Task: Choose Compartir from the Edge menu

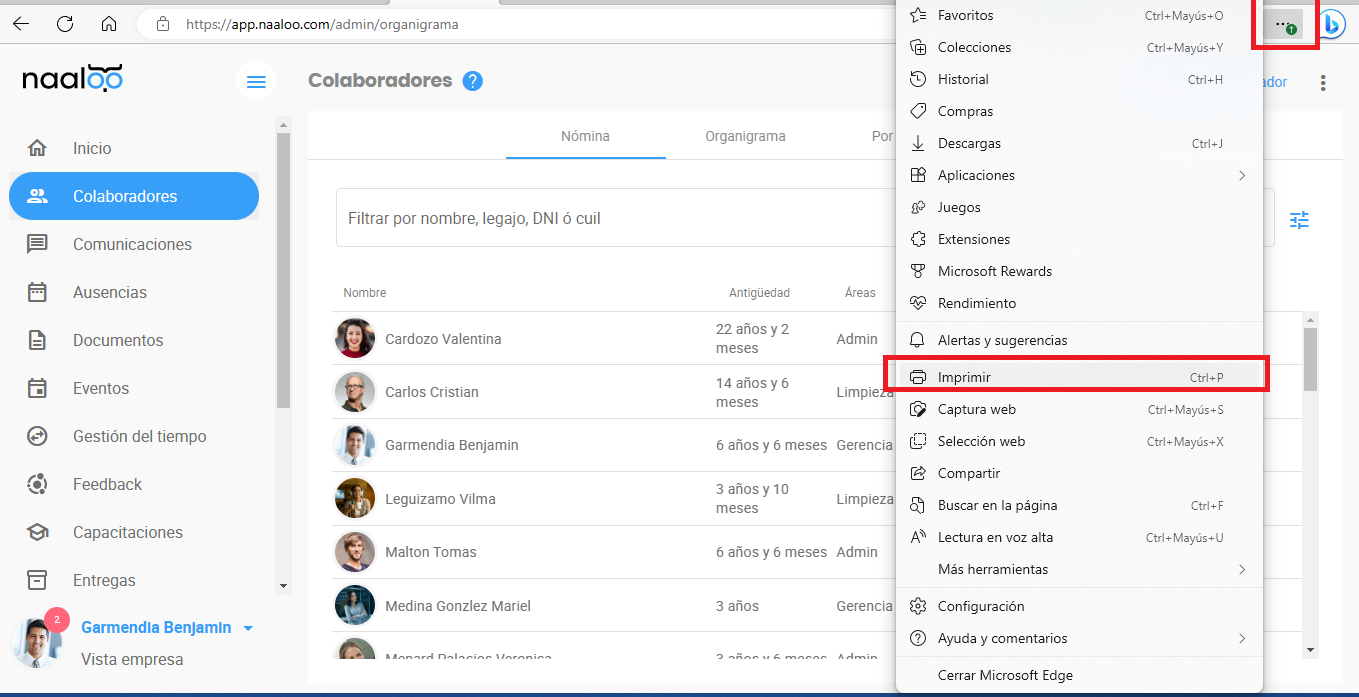Action: click(1079, 473)
